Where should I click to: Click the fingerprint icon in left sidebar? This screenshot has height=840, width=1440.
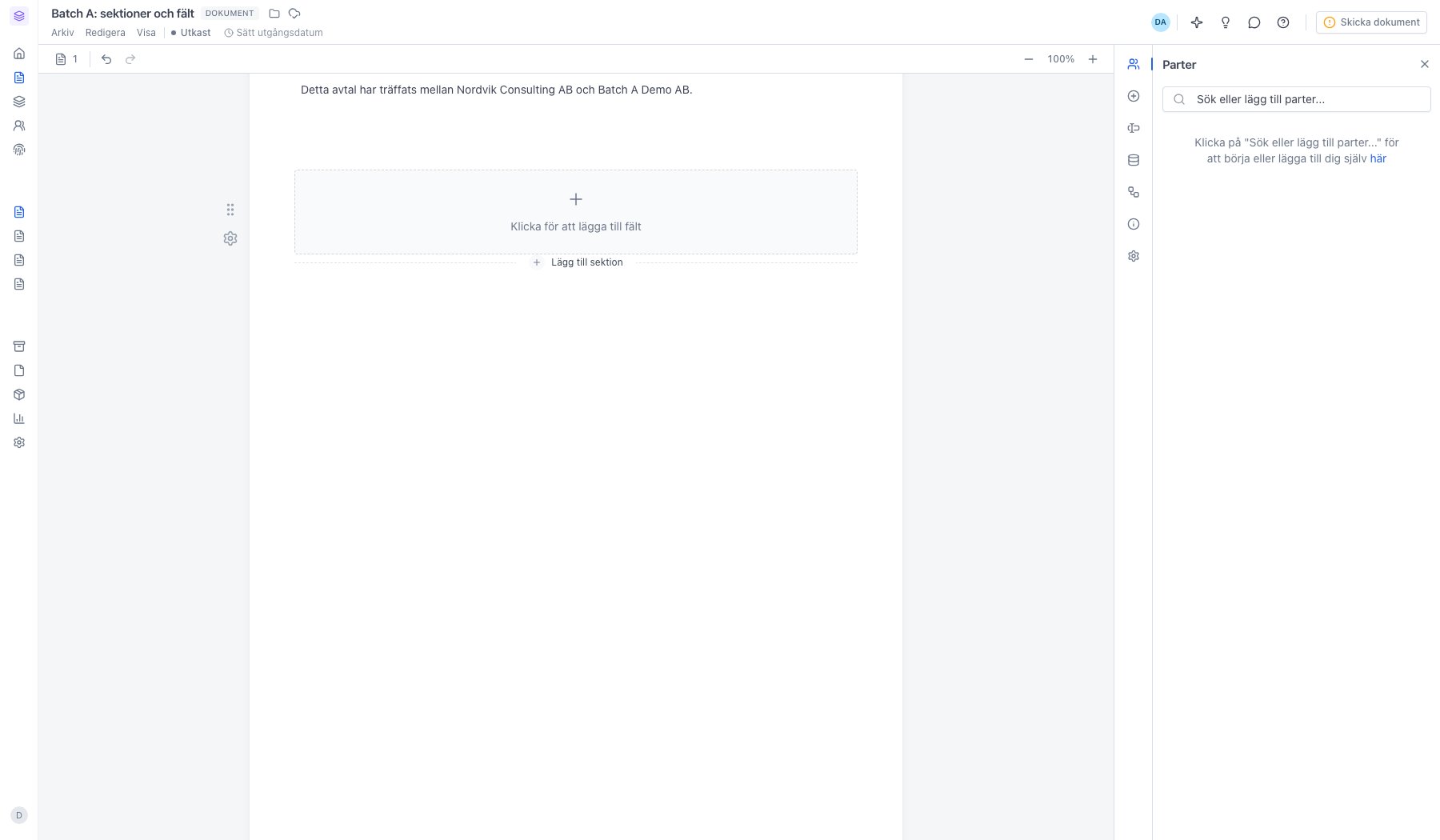click(x=19, y=150)
